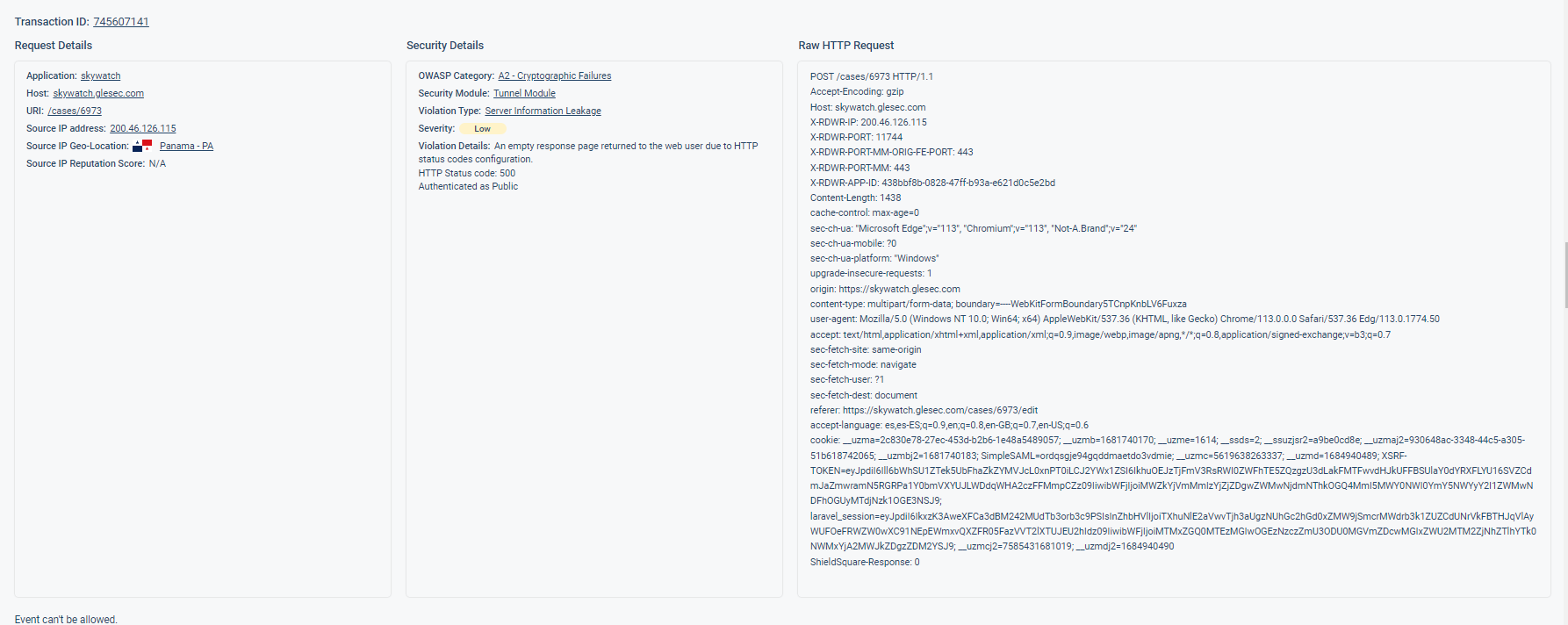Click the HTTP Status code 500 text
The width and height of the screenshot is (1568, 625).
click(467, 174)
